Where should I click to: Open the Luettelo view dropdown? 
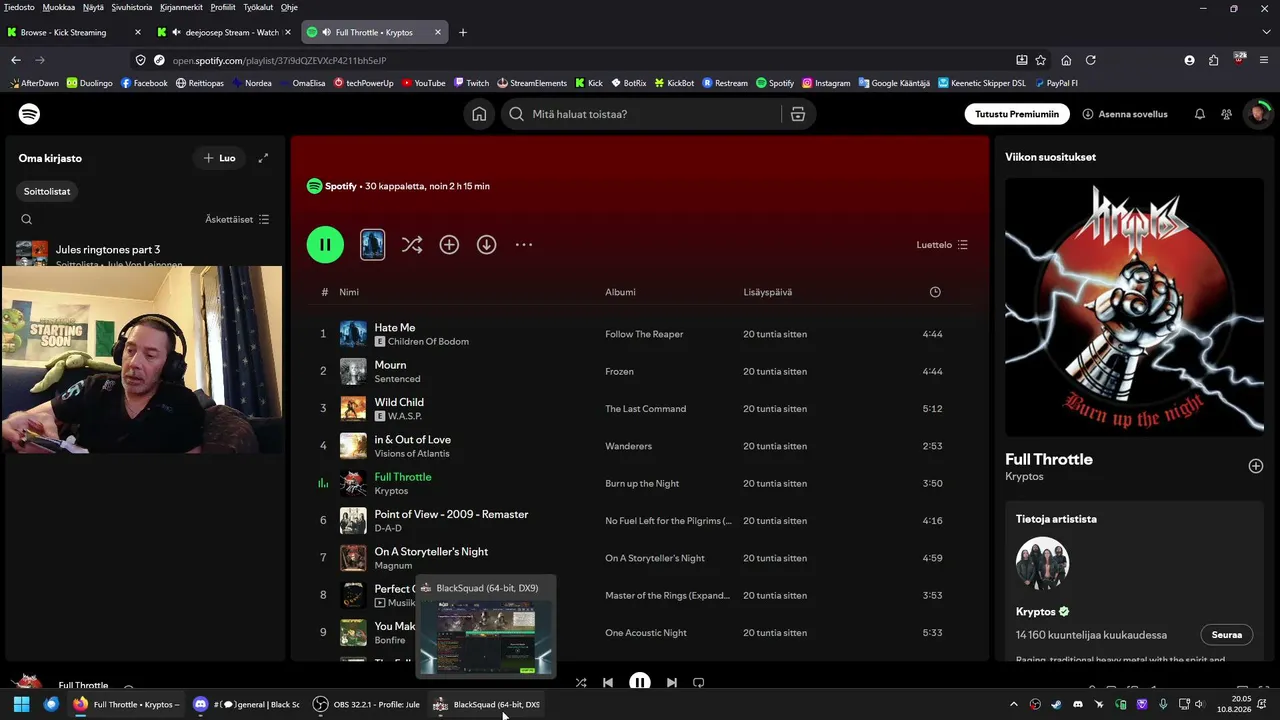(942, 245)
